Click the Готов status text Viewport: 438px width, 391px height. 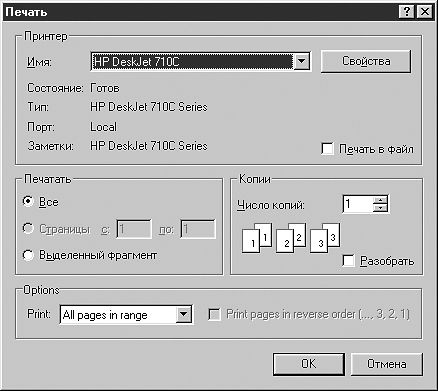pyautogui.click(x=105, y=88)
